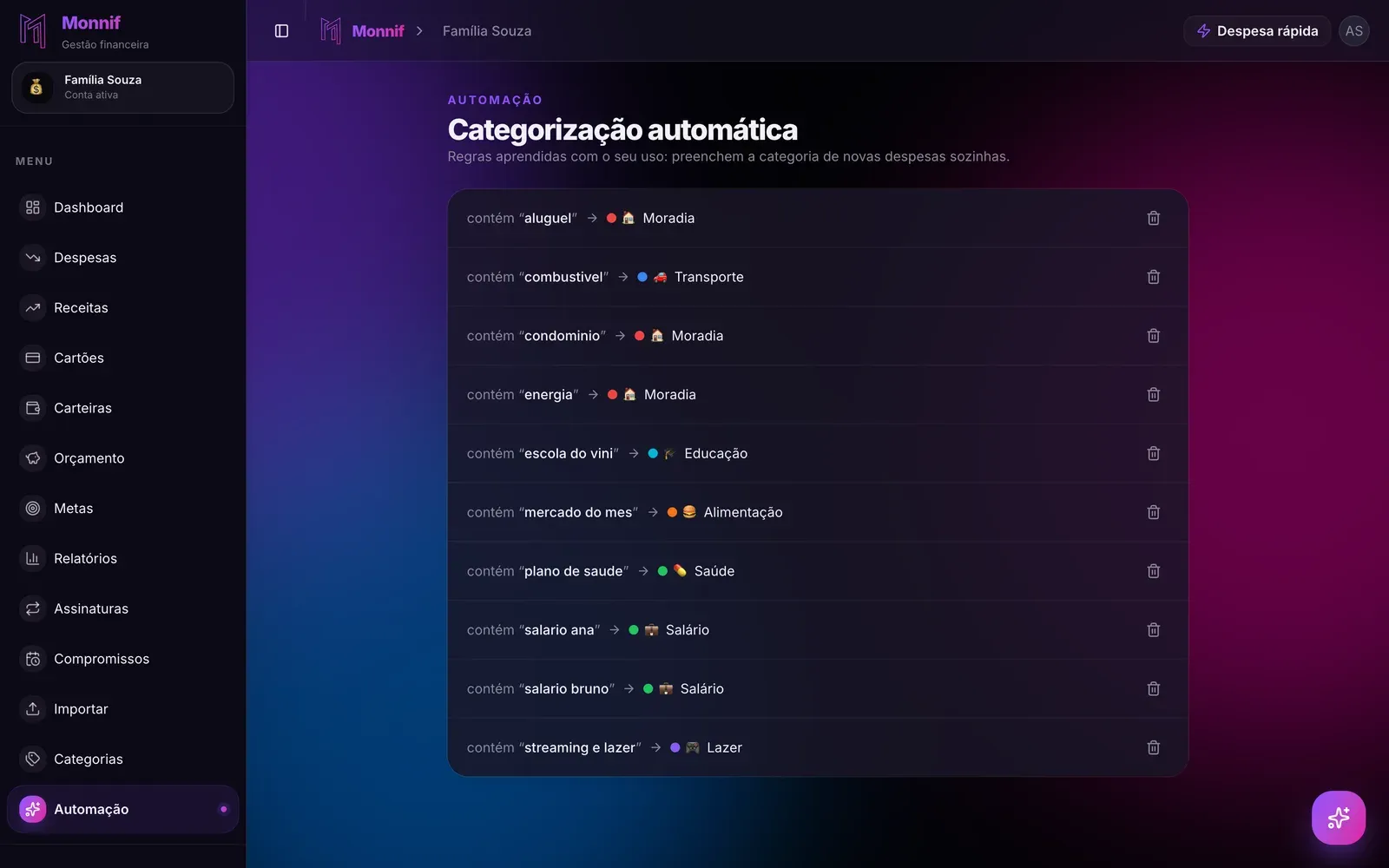Click the "combustivel" keyword text
This screenshot has height=868, width=1389.
pos(563,277)
